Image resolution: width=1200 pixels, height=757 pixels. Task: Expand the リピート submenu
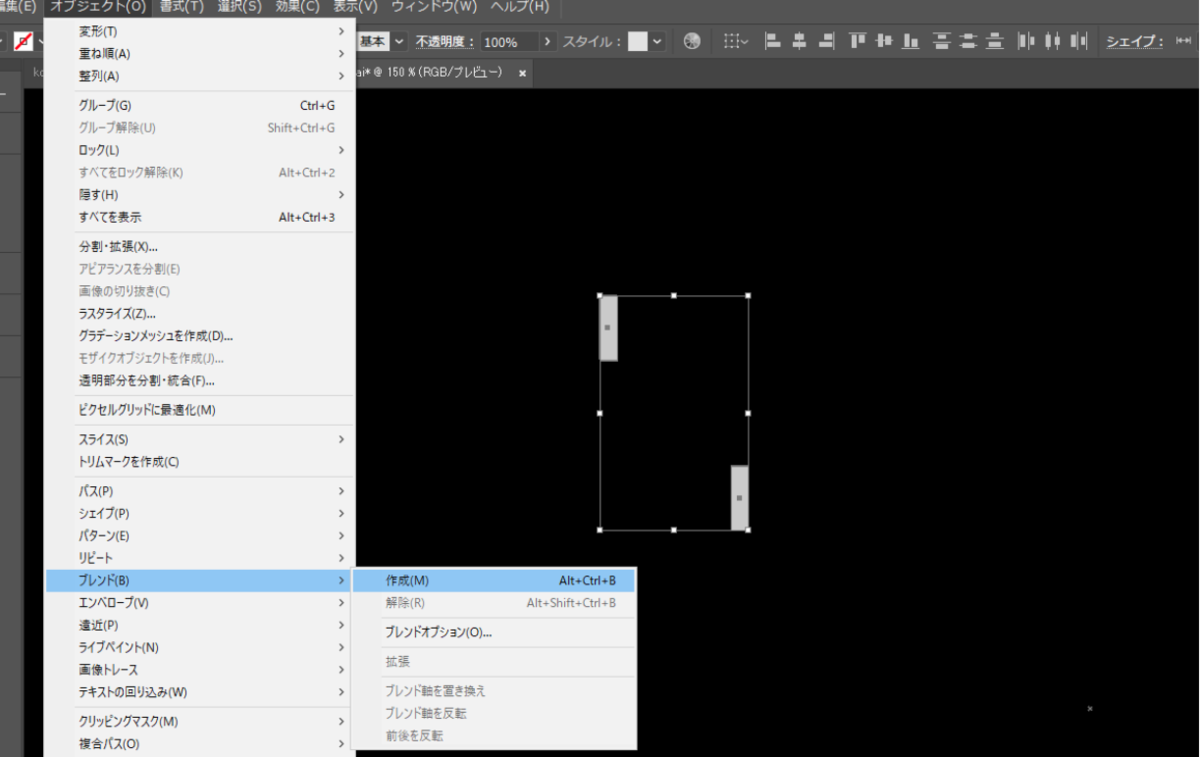[x=199, y=558]
